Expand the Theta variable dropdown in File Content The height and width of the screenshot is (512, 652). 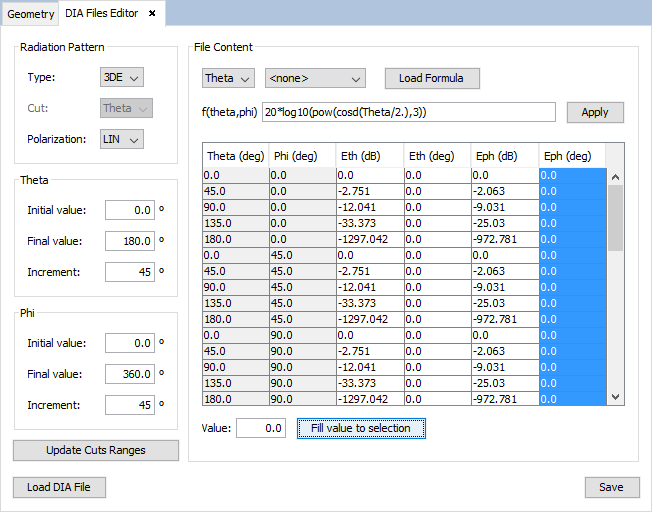pos(228,78)
